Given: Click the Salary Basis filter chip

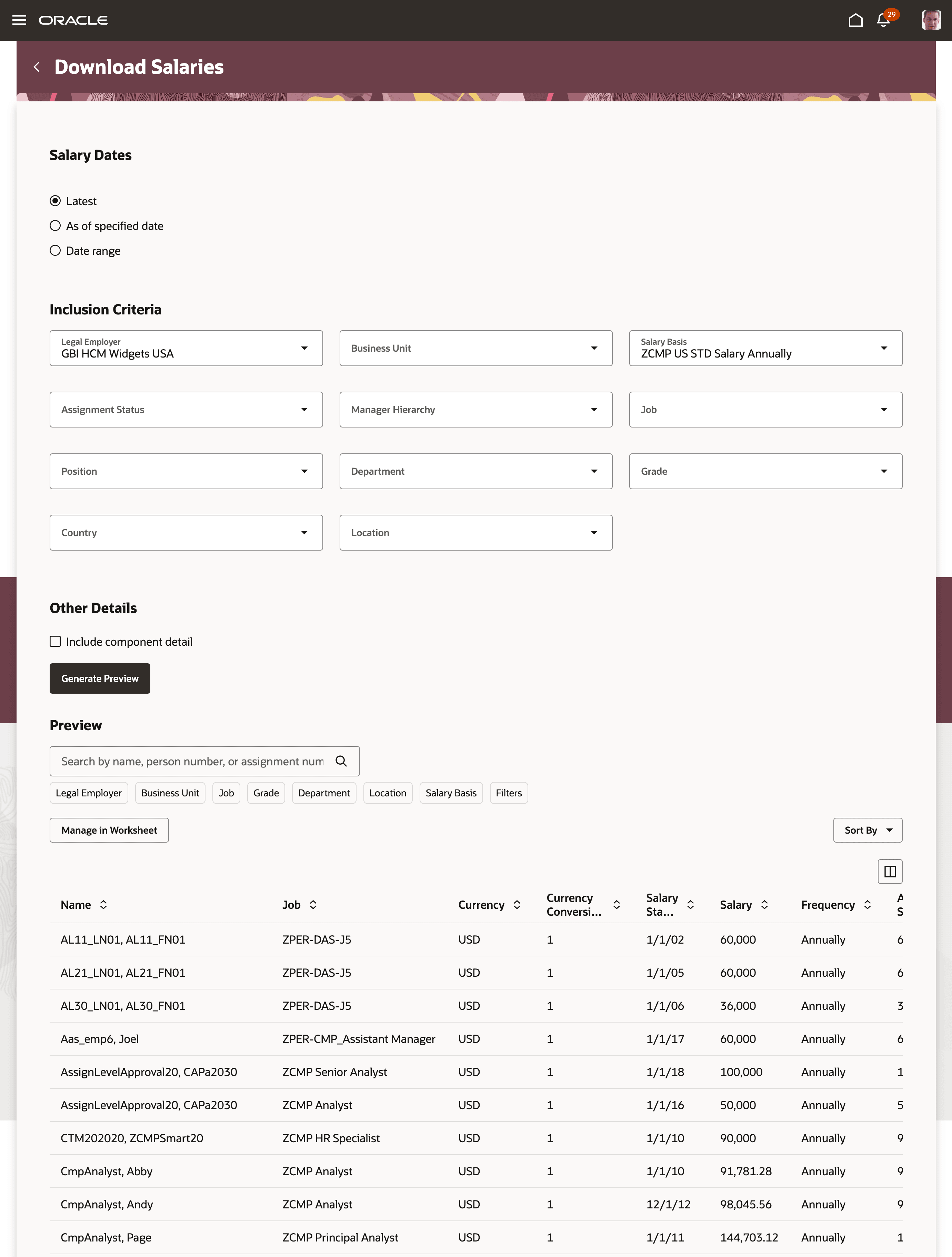Looking at the screenshot, I should 451,793.
